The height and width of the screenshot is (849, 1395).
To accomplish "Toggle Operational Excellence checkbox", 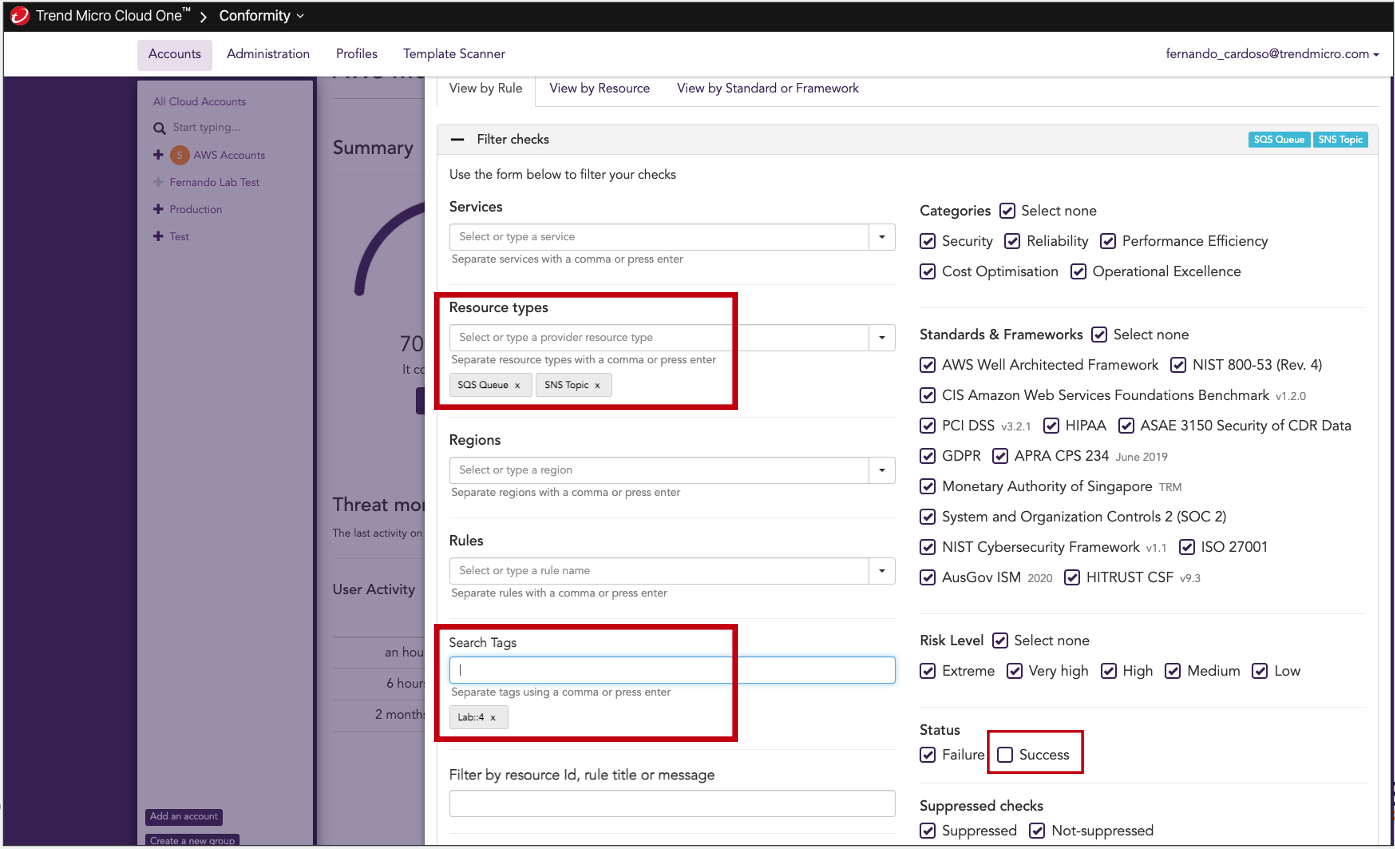I will pos(1078,271).
